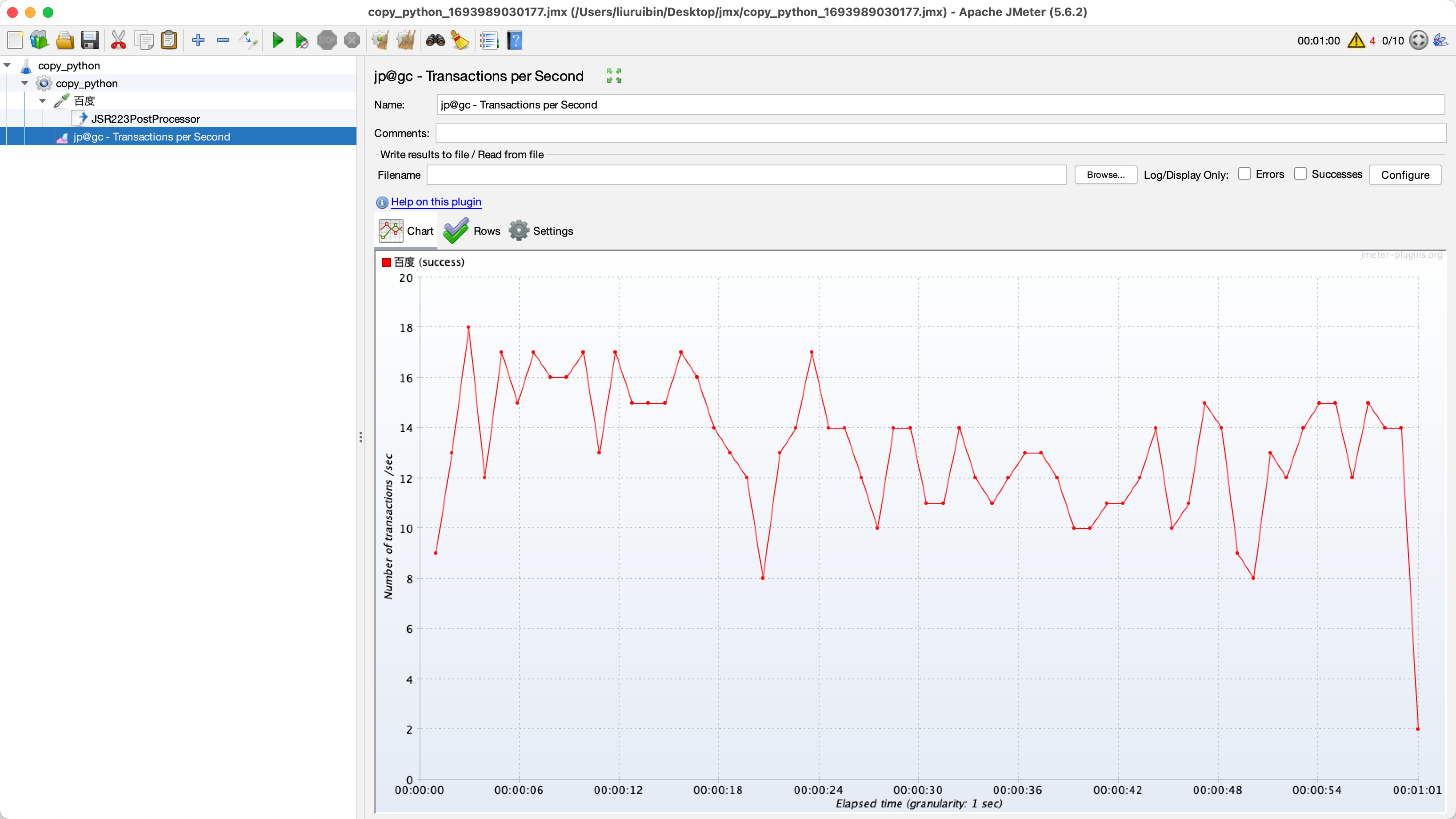Click the green Start test button
This screenshot has width=1456, height=819.
point(277,40)
